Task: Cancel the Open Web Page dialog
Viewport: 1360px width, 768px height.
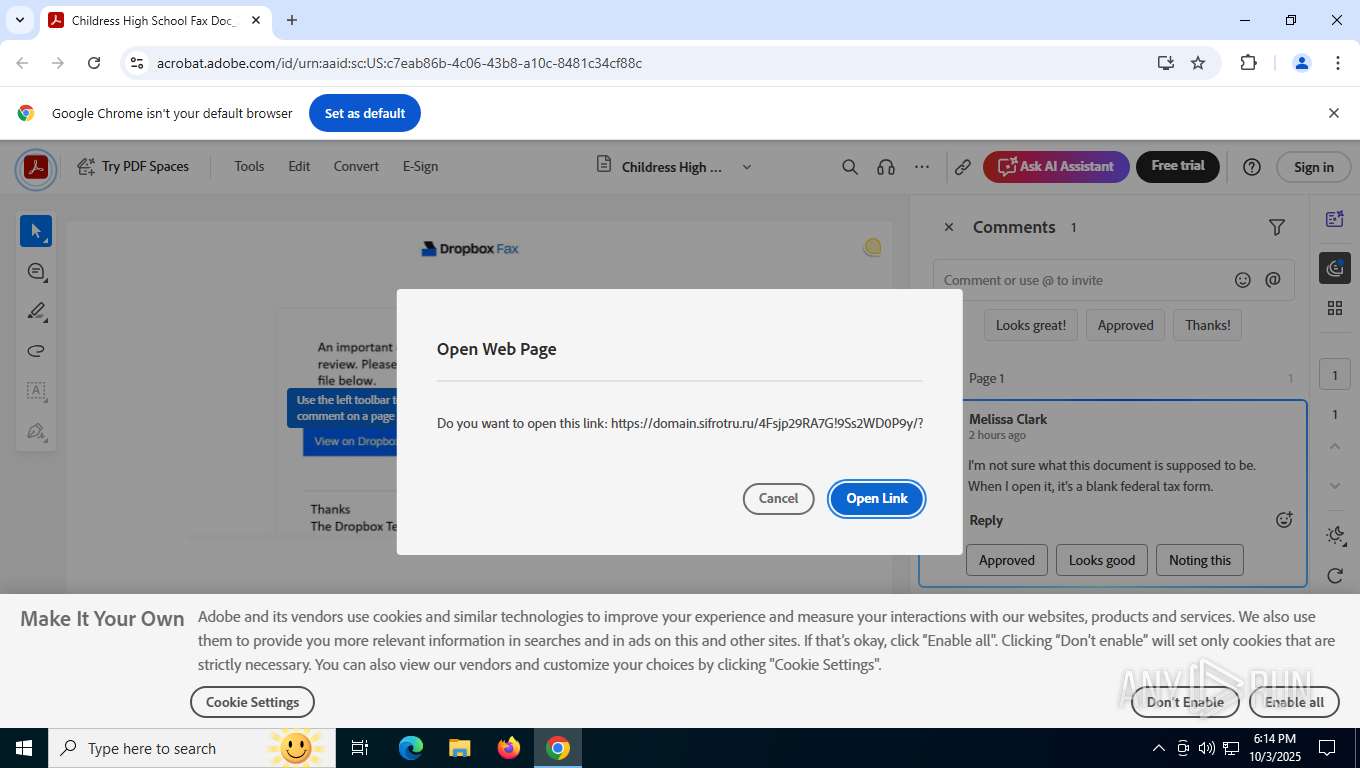Action: [778, 498]
